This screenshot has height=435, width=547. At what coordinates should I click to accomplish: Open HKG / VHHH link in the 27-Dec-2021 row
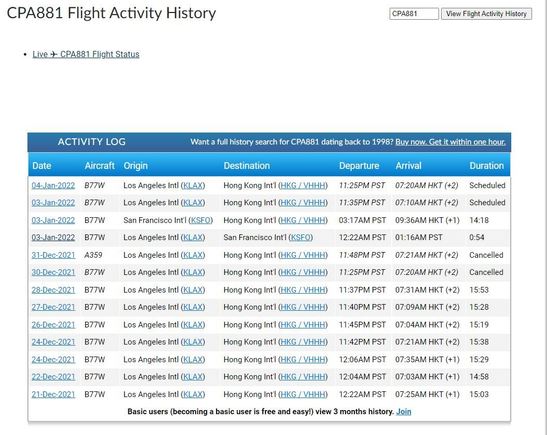coord(303,307)
